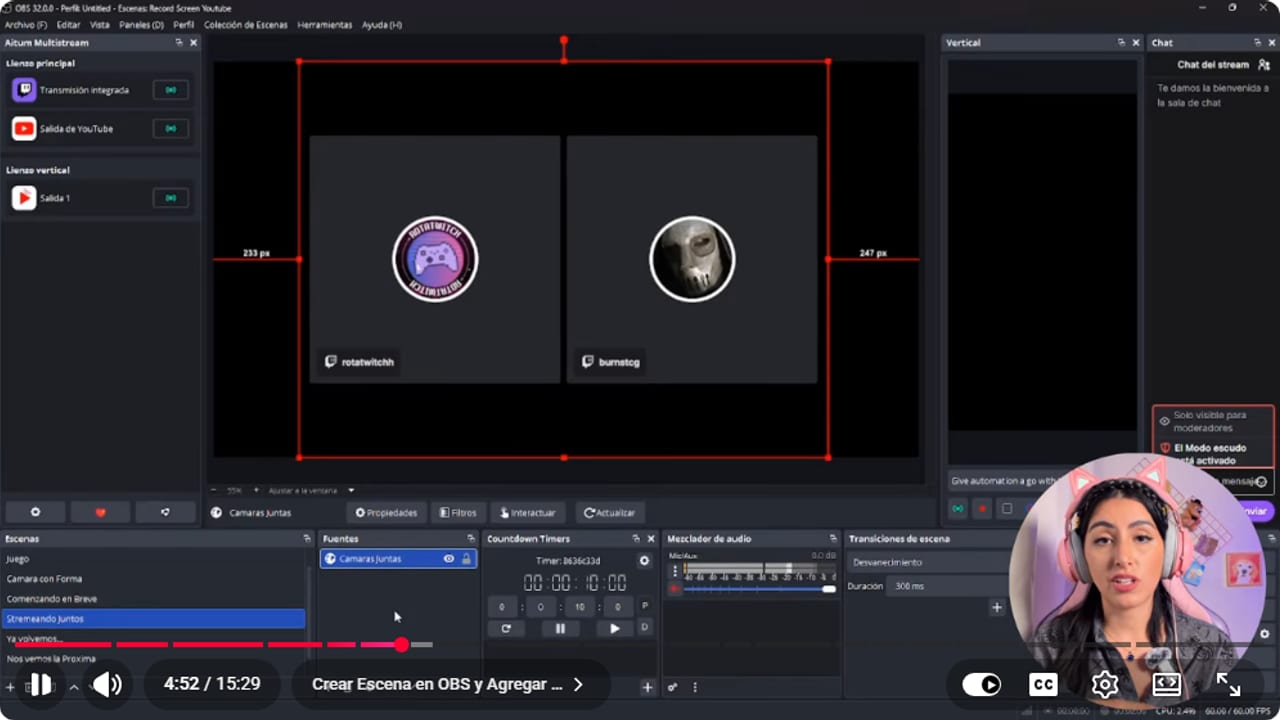
Task: Pause the countdown timer
Action: pyautogui.click(x=560, y=628)
